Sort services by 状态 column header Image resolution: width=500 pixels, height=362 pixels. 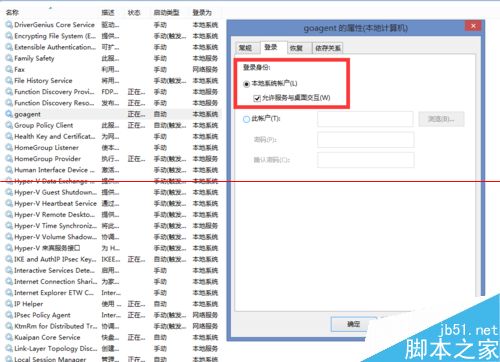[134, 13]
